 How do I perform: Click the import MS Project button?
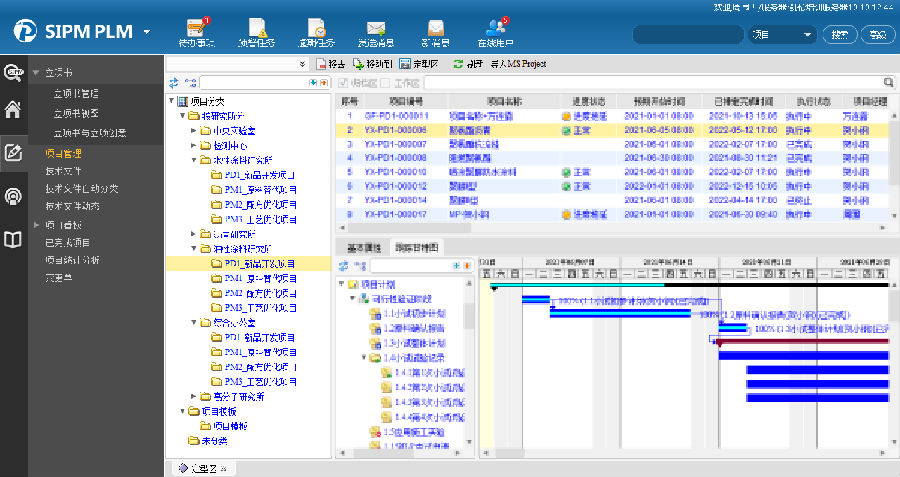pyautogui.click(x=517, y=63)
